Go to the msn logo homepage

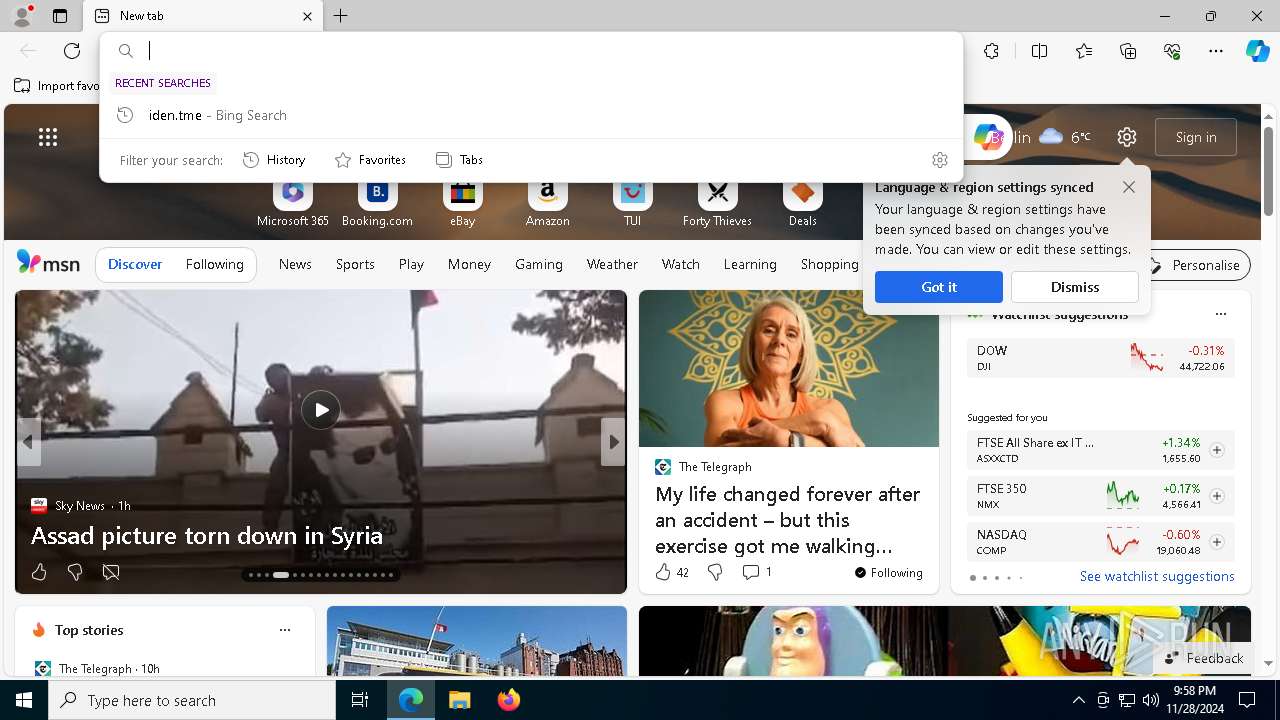48,263
